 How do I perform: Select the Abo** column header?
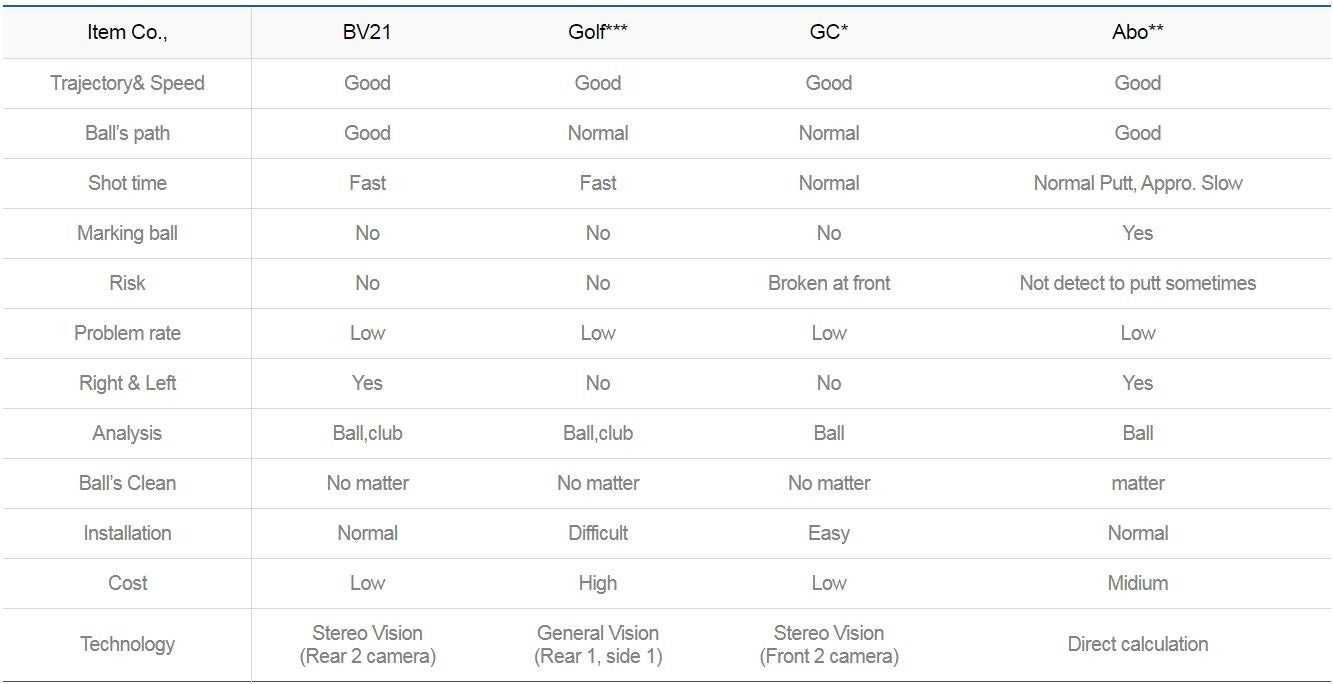(1137, 32)
